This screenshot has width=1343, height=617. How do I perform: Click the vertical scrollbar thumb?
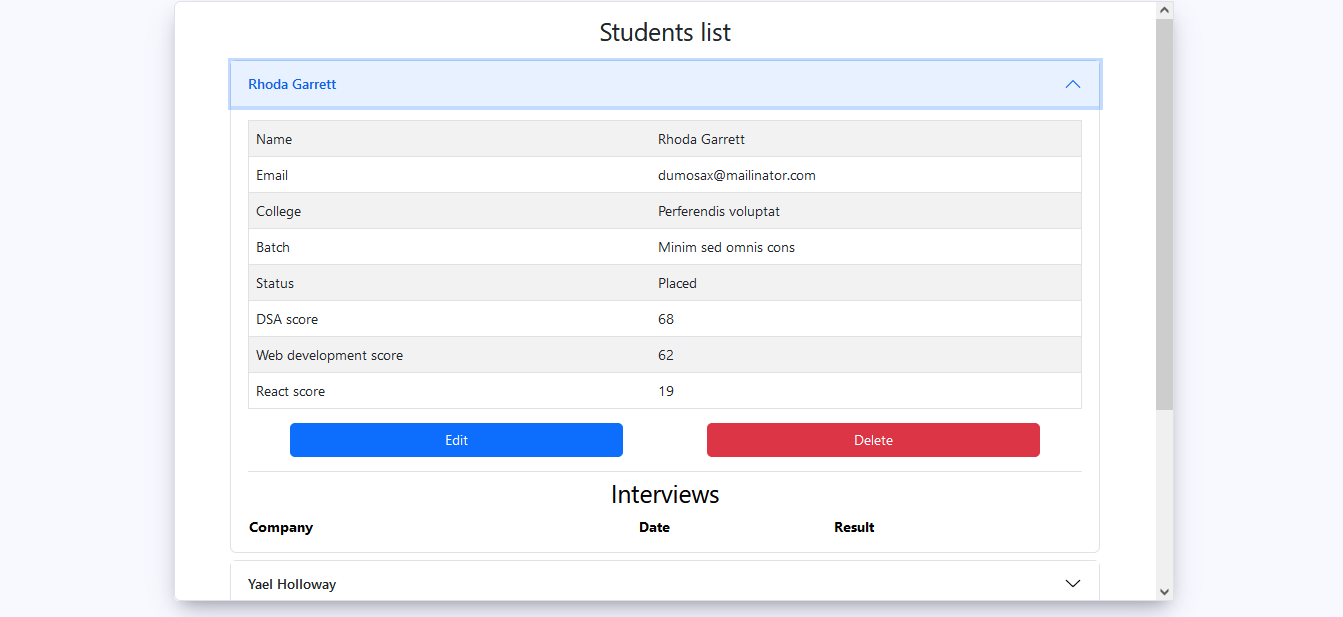coord(1164,214)
